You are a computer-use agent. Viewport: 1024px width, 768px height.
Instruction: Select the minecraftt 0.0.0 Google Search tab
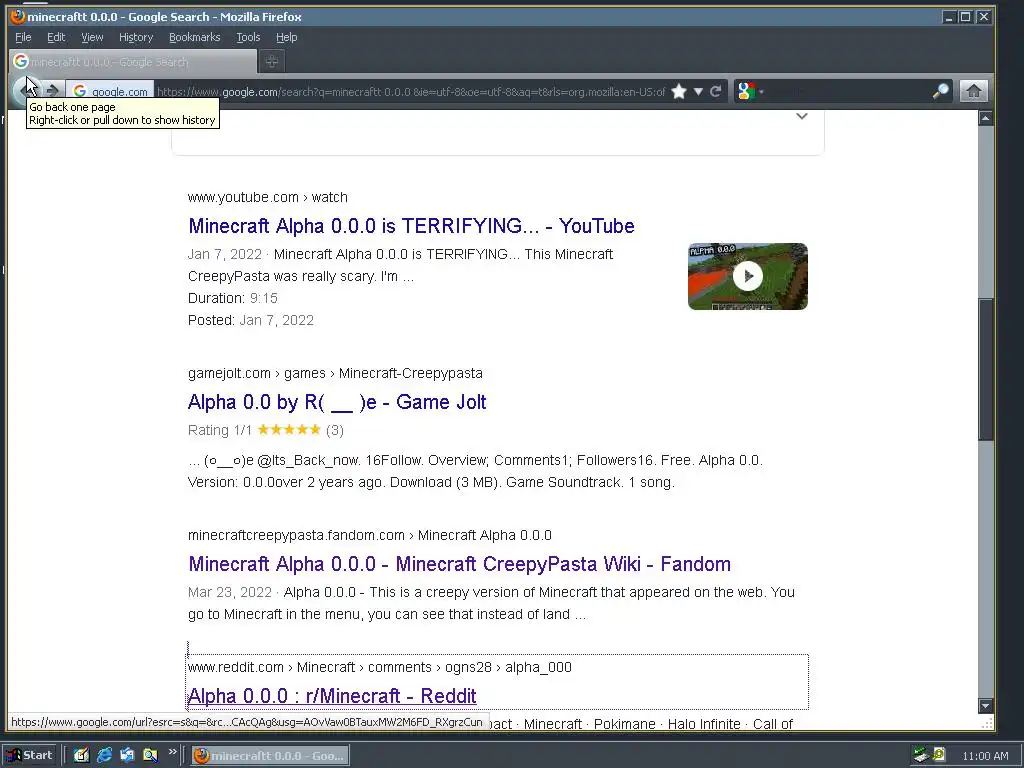[x=133, y=61]
